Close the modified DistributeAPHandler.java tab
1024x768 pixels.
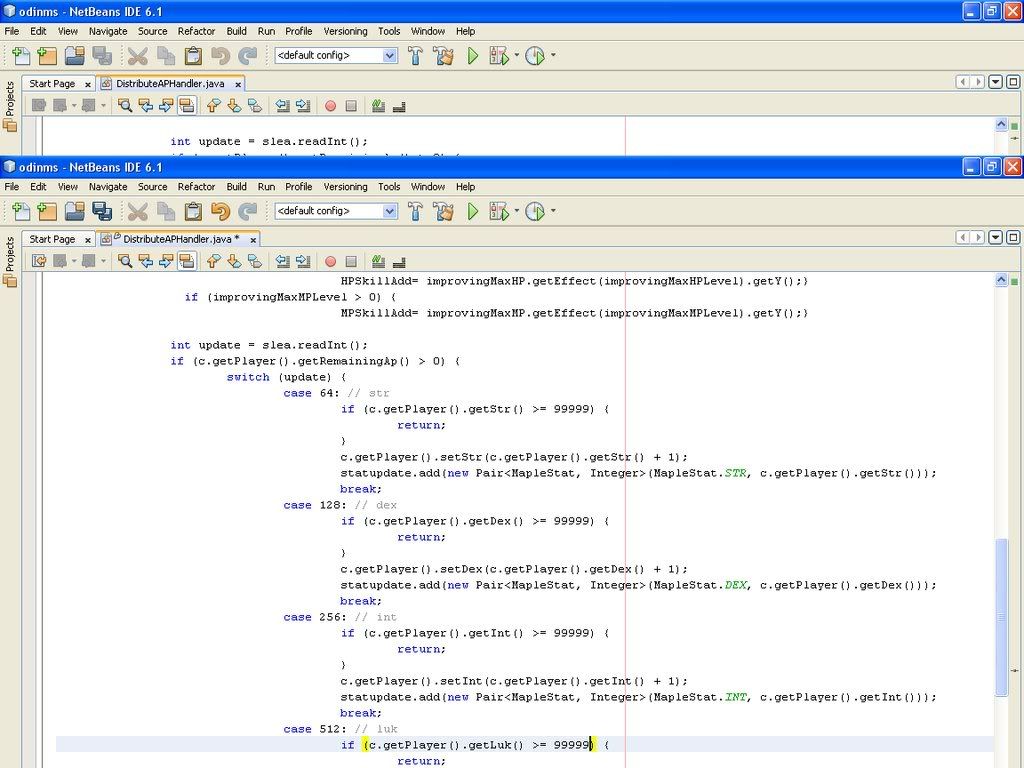(253, 240)
